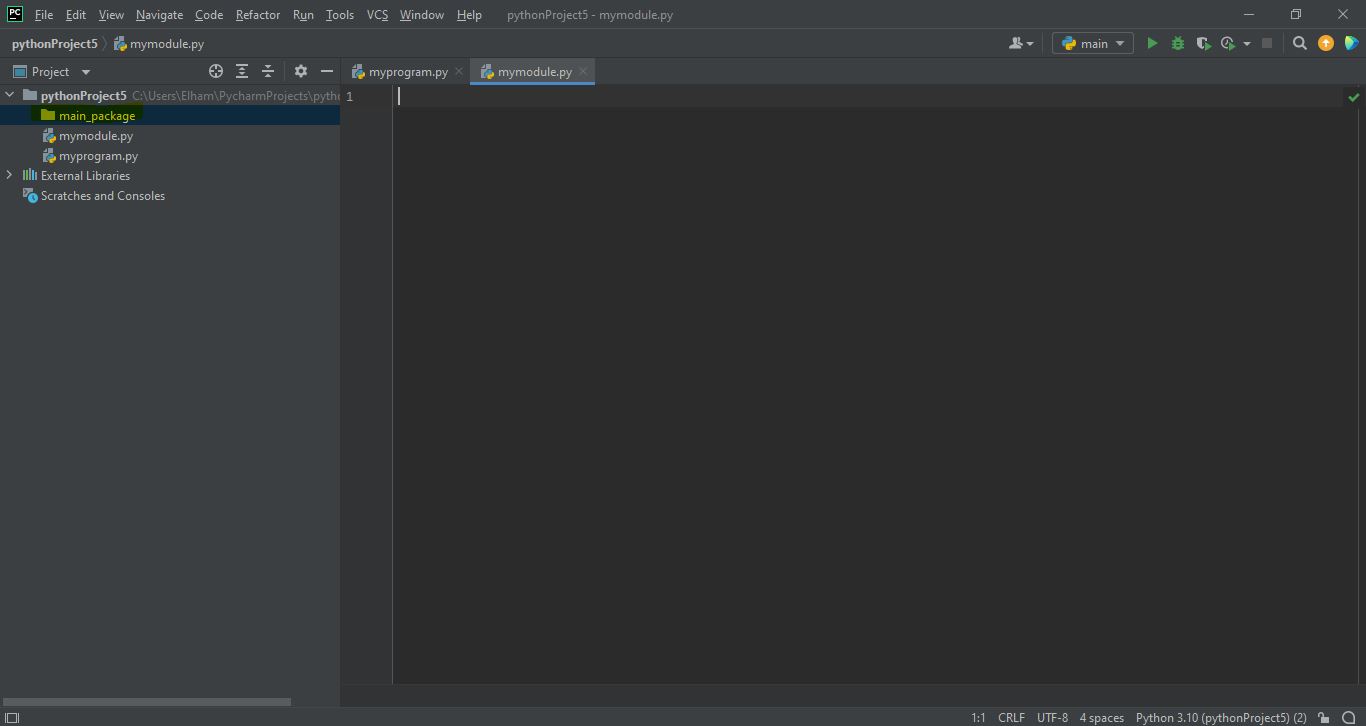Open Project panel settings gear
Viewport: 1366px width, 726px height.
pos(300,71)
